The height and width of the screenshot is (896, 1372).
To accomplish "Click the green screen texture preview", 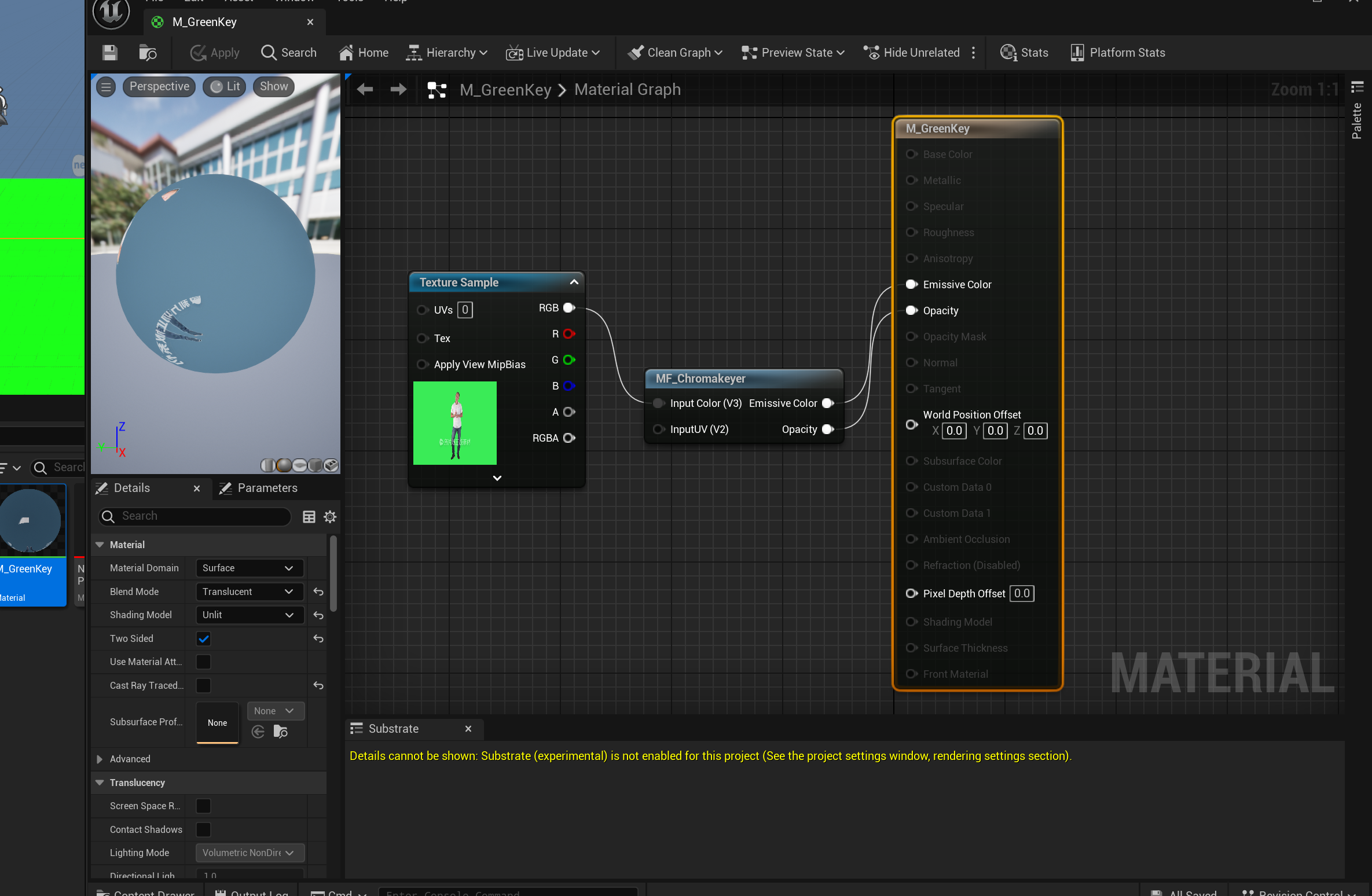I will [x=454, y=423].
